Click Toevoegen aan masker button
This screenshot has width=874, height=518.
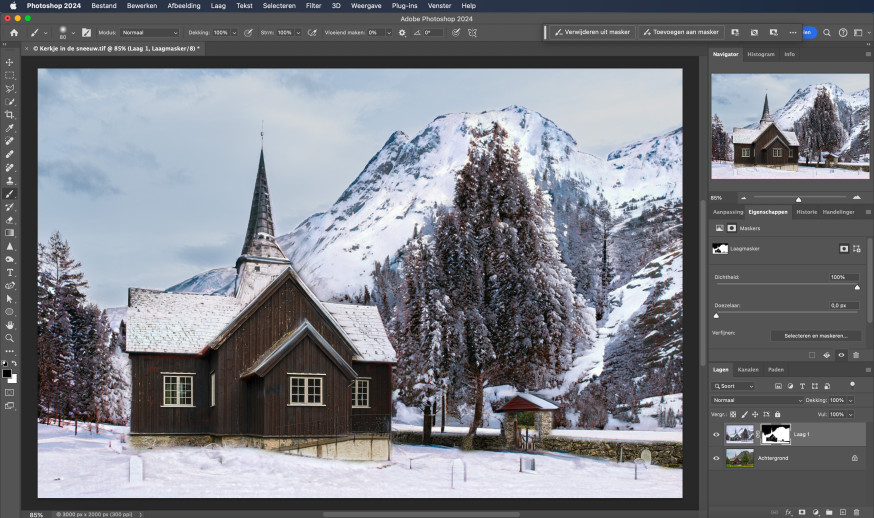pos(681,32)
